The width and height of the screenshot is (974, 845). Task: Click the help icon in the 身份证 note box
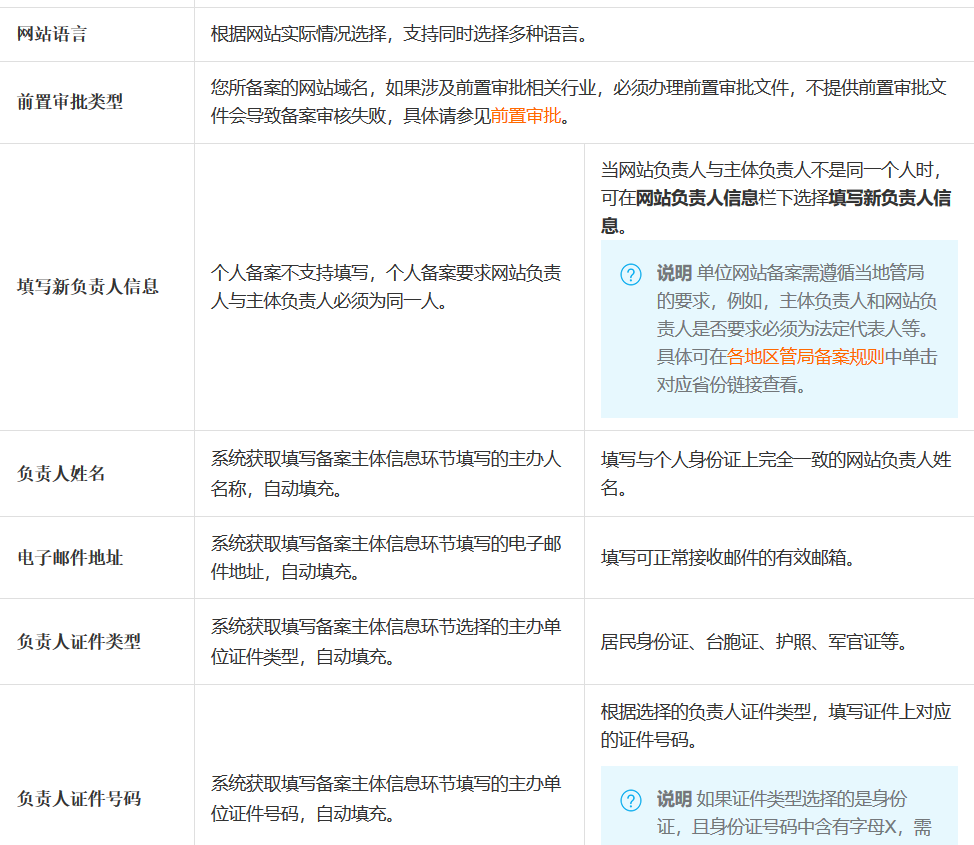(631, 800)
